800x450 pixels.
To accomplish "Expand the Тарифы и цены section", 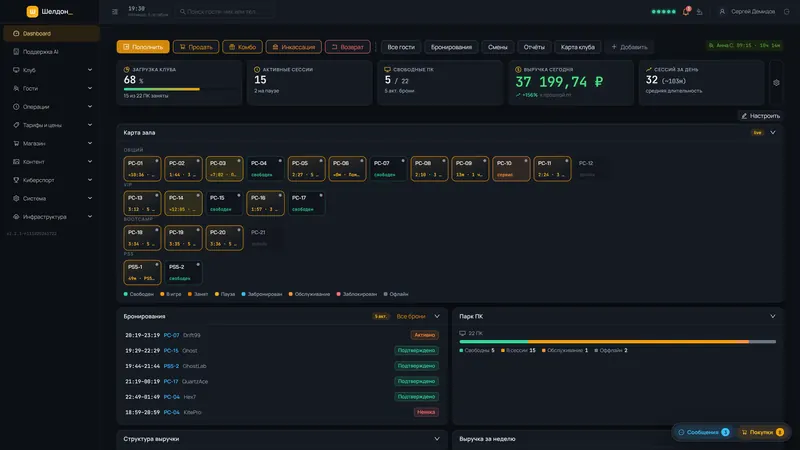I will point(51,126).
